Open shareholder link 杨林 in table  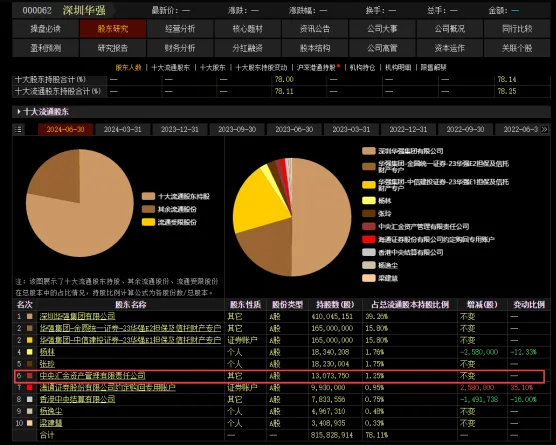(47, 352)
